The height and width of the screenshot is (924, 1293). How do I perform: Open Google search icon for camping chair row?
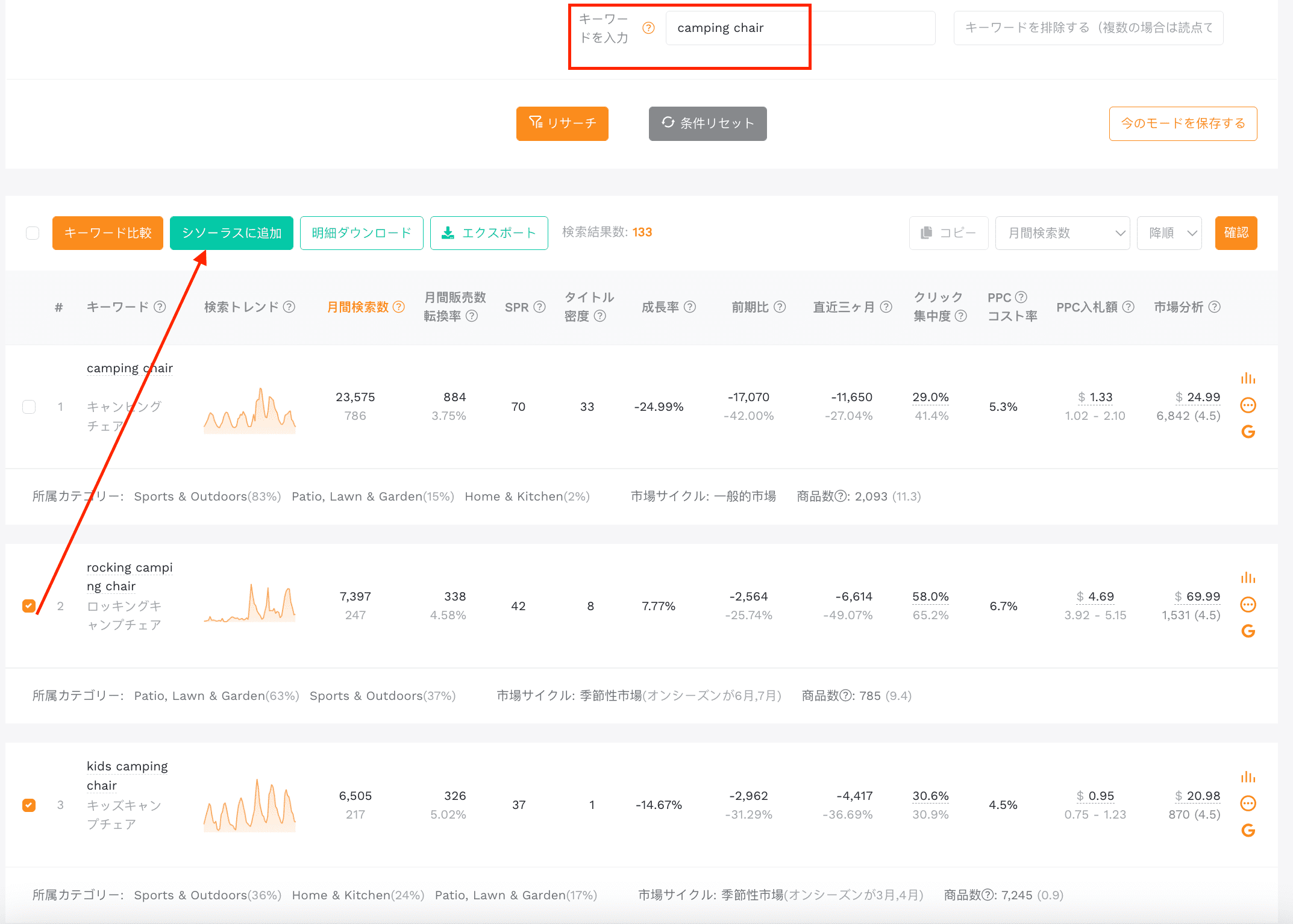pyautogui.click(x=1248, y=432)
